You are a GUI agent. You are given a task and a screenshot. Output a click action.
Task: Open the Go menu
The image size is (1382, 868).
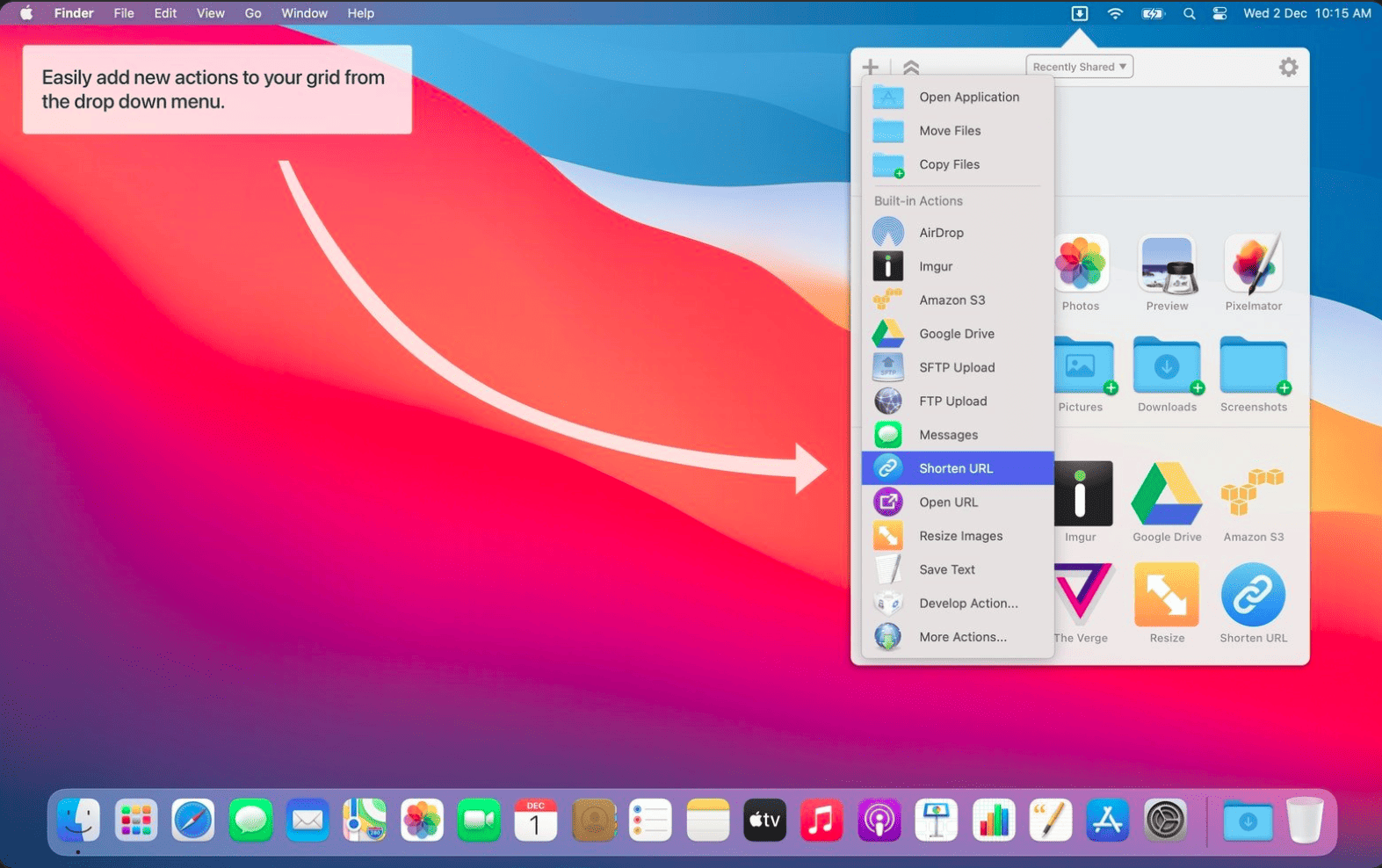tap(253, 13)
